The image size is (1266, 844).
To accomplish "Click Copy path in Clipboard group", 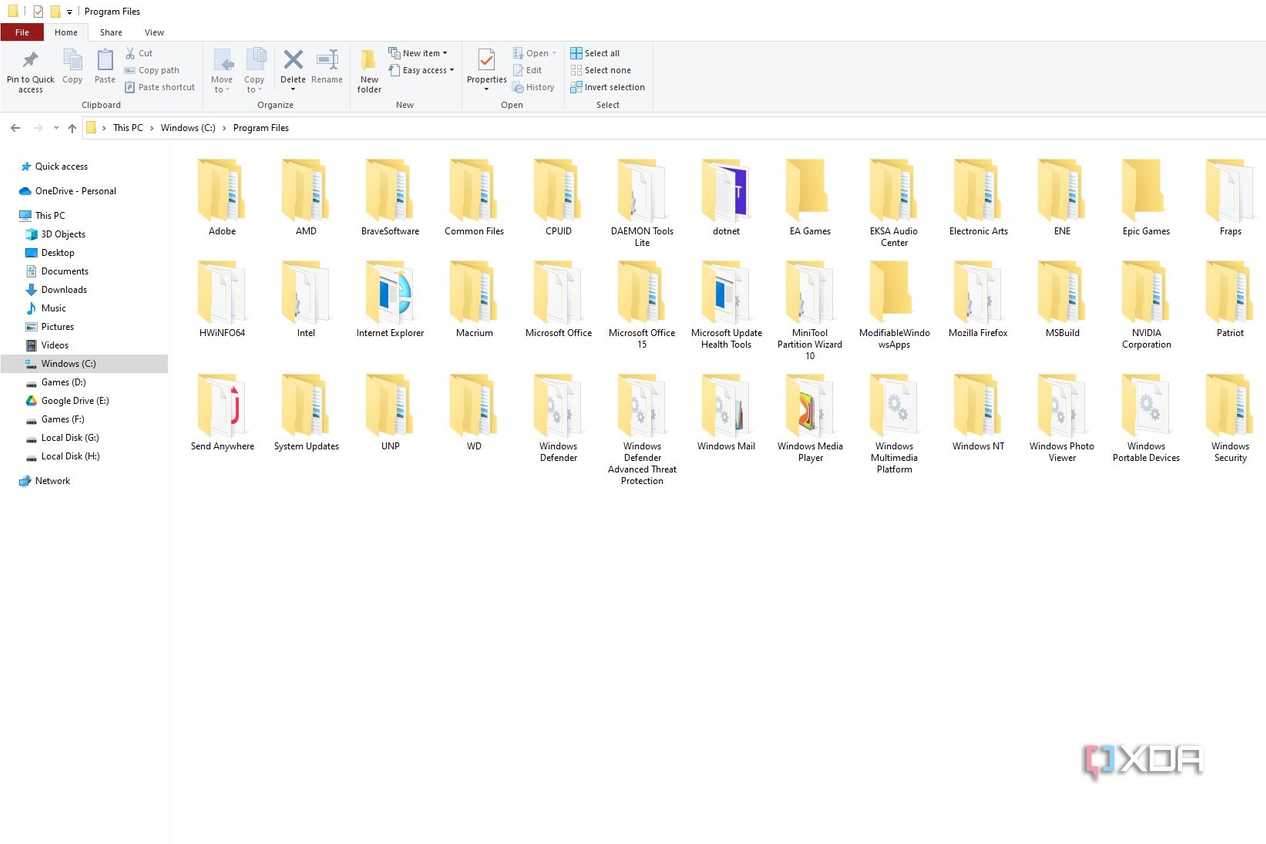I will coord(152,70).
